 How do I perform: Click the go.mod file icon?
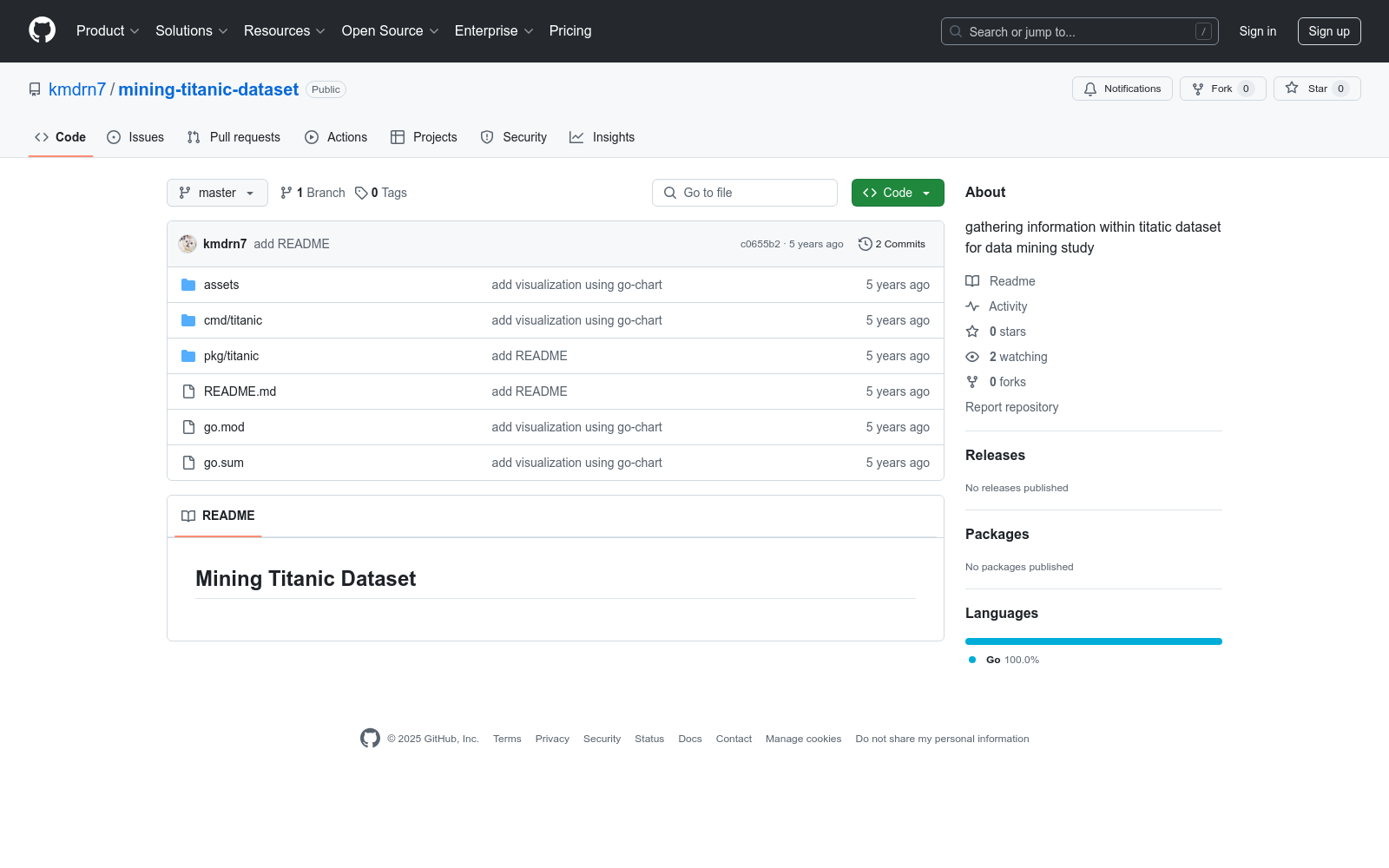188,427
